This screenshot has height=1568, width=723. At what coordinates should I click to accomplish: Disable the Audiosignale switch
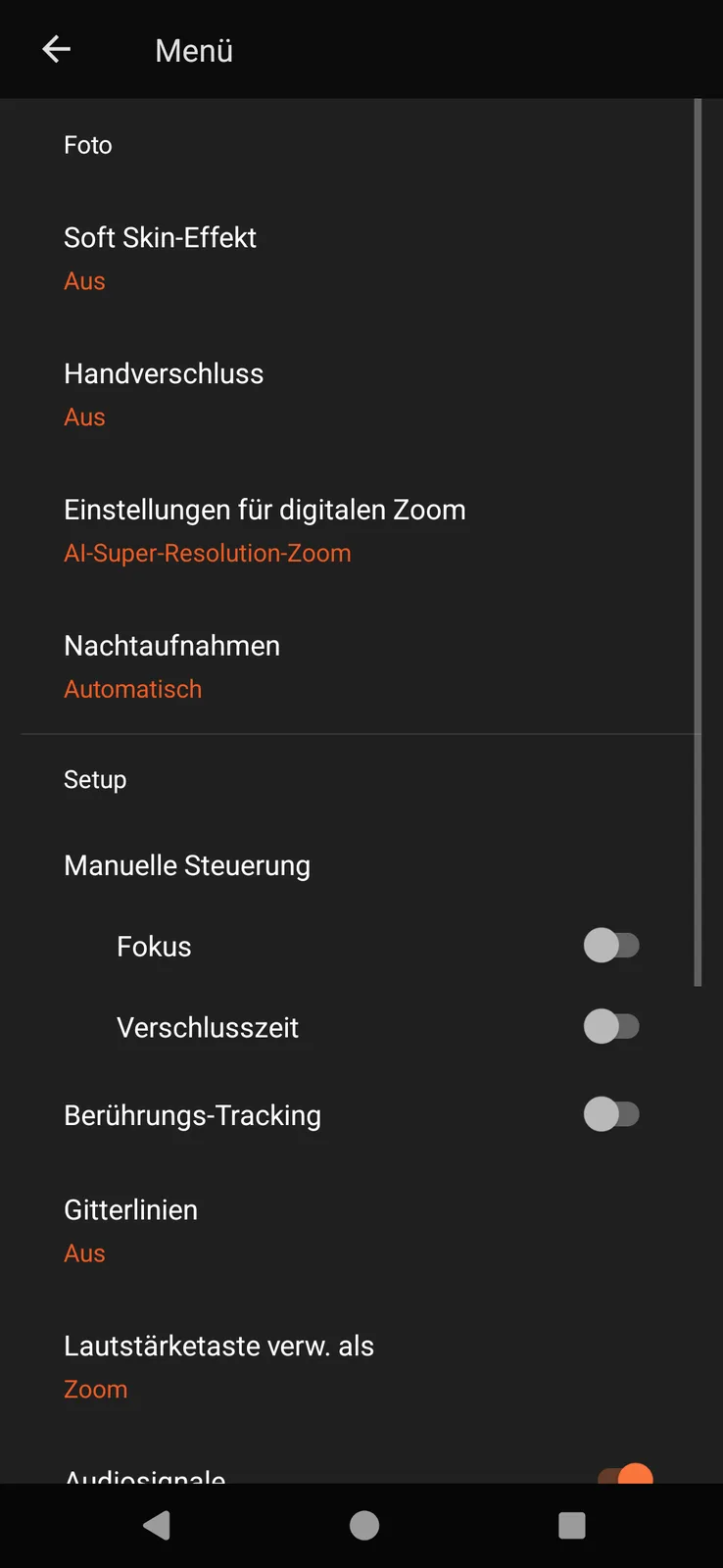tap(626, 1474)
